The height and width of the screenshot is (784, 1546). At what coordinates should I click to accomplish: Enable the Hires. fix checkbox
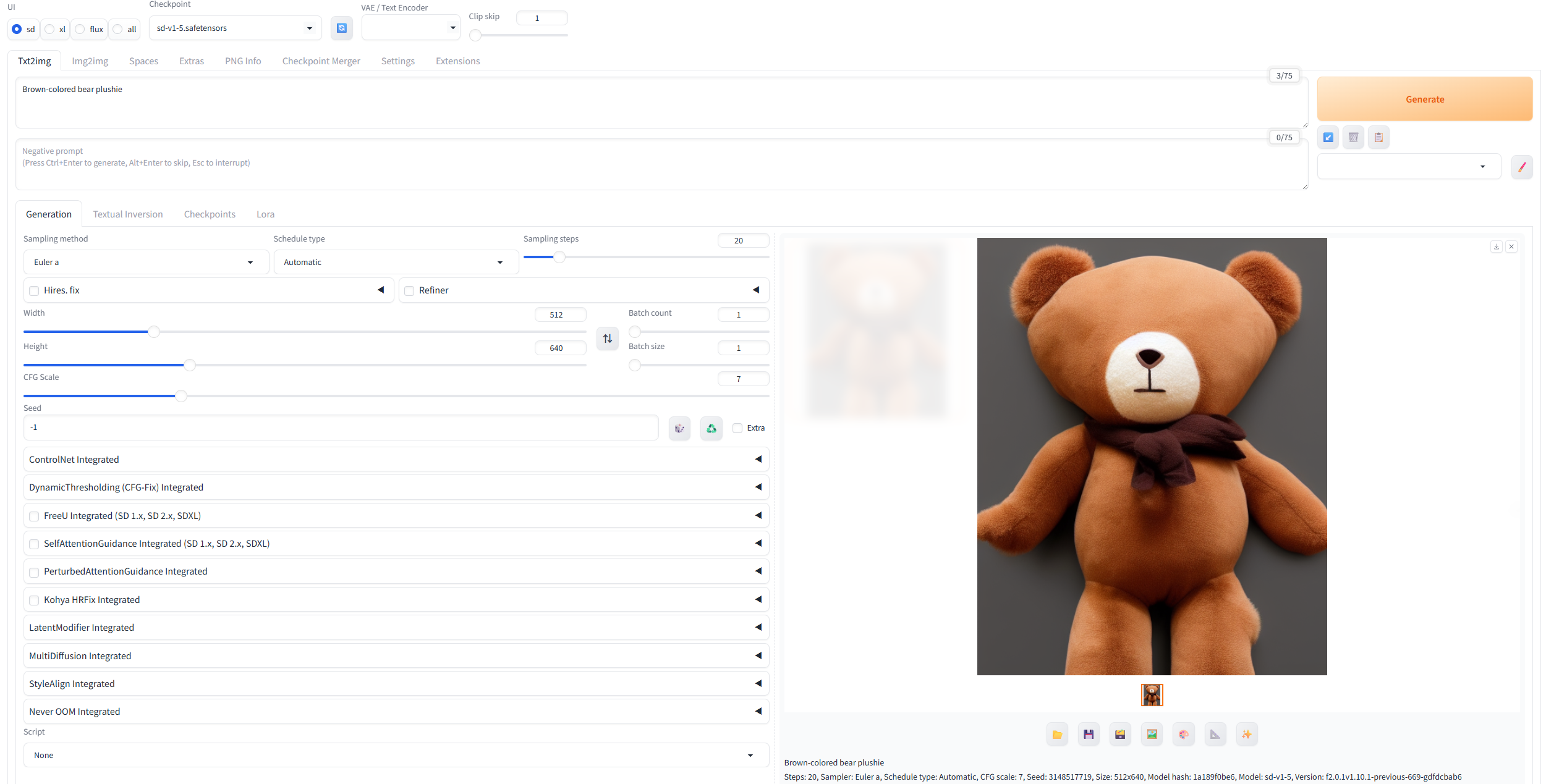point(34,290)
